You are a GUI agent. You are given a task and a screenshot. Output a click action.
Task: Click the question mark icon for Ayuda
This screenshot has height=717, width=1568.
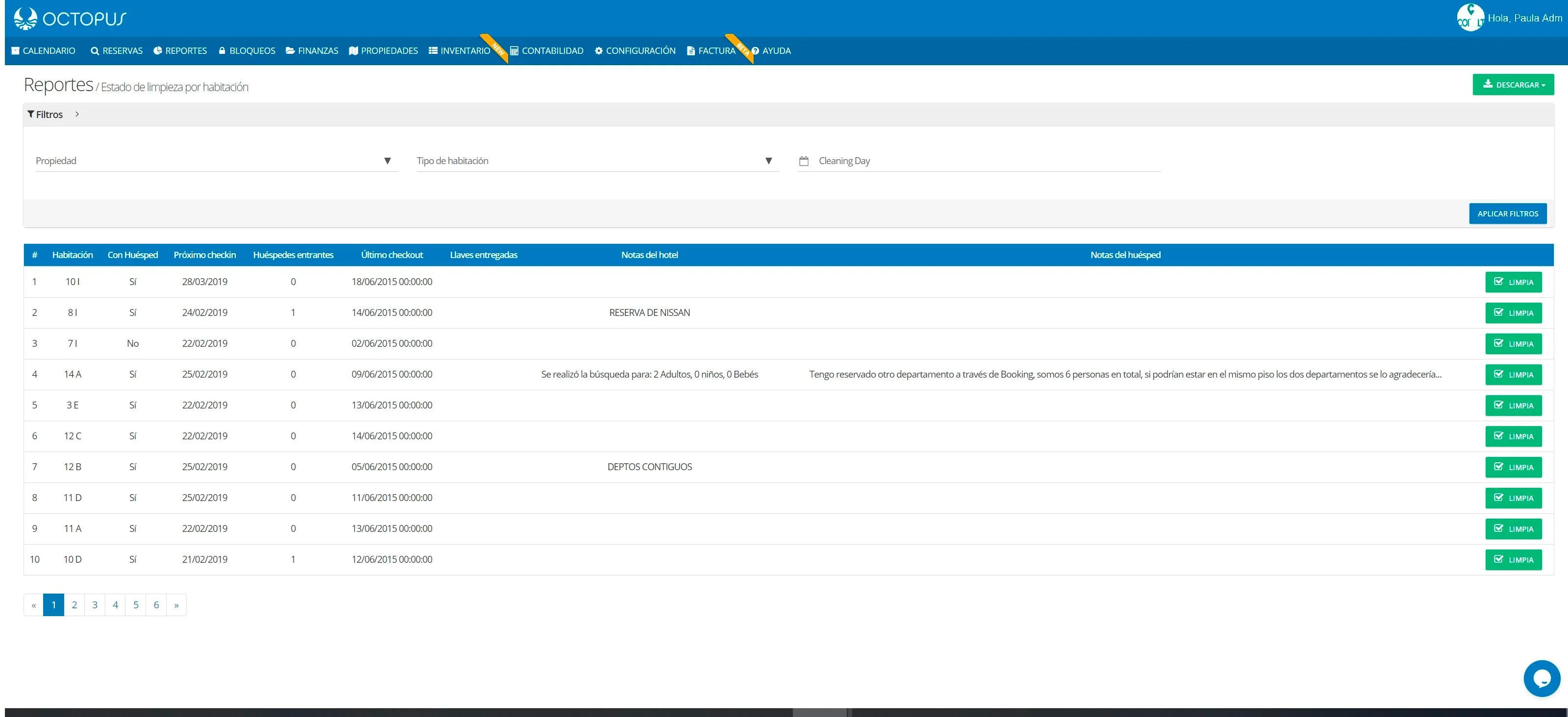(x=756, y=51)
